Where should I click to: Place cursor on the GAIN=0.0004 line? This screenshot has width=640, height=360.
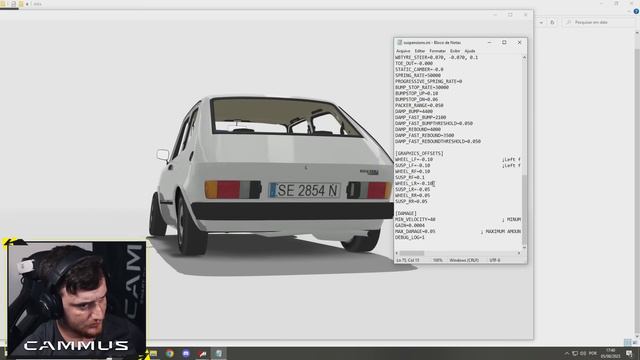coord(410,225)
